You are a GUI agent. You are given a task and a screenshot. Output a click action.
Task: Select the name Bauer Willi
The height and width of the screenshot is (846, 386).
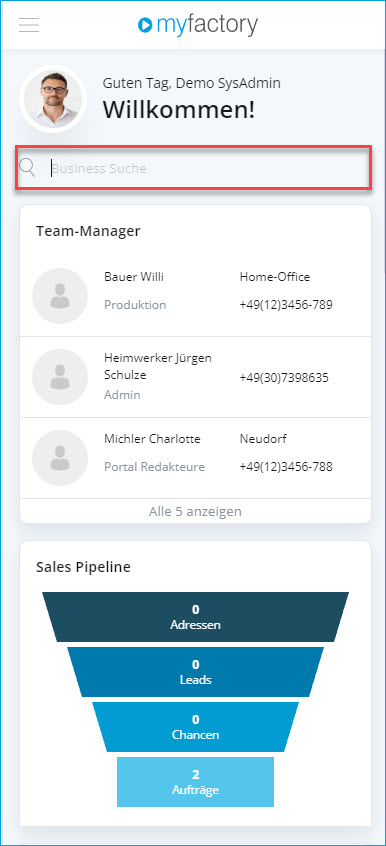[x=134, y=277]
